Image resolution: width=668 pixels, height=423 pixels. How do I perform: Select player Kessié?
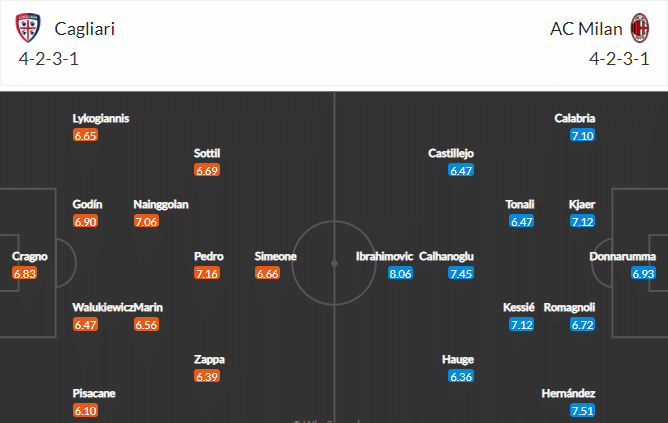tap(518, 308)
